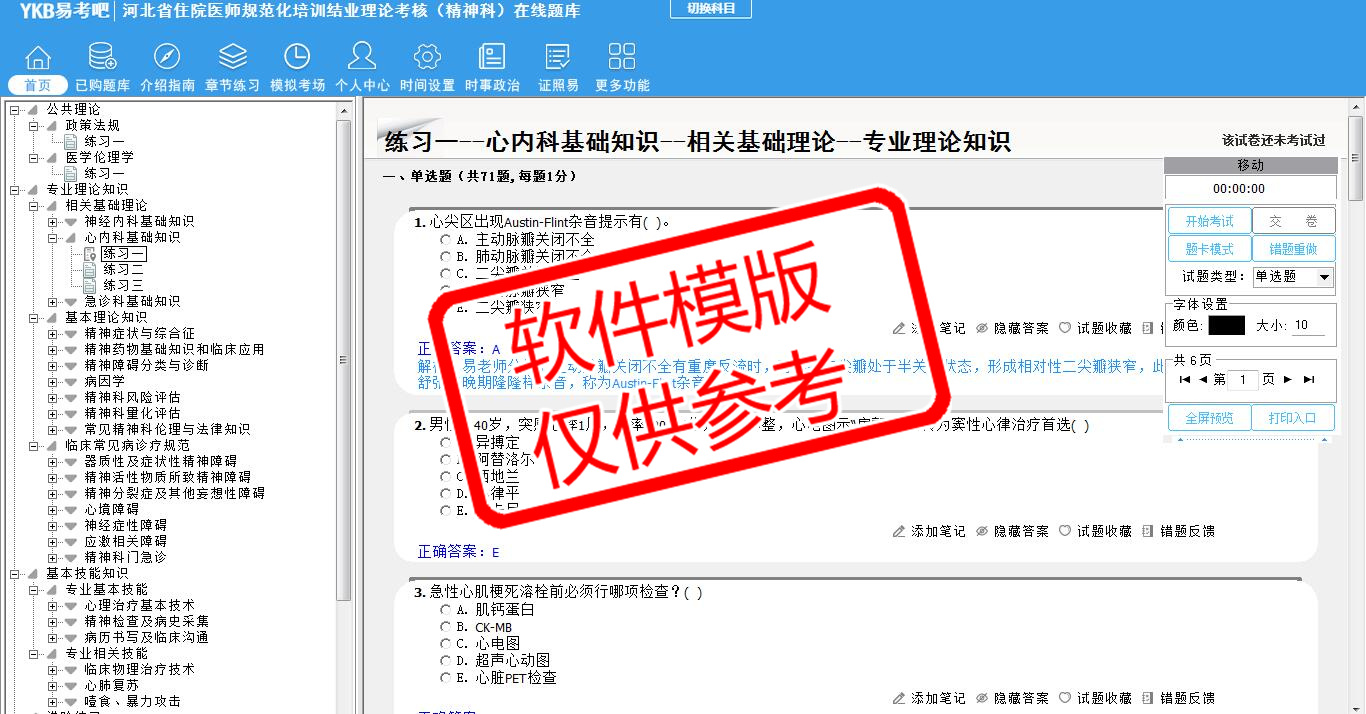
Task: Collapse 基本技能知识 tree node
Action: click(14, 573)
